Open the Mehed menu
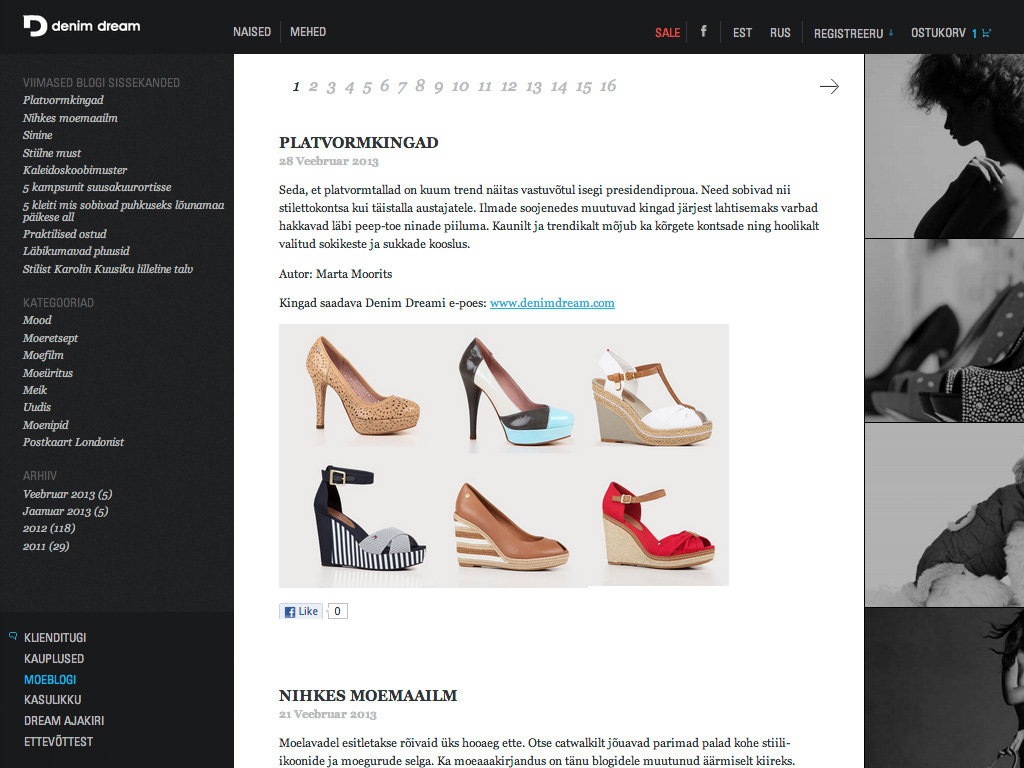The width and height of the screenshot is (1024, 768). point(308,32)
